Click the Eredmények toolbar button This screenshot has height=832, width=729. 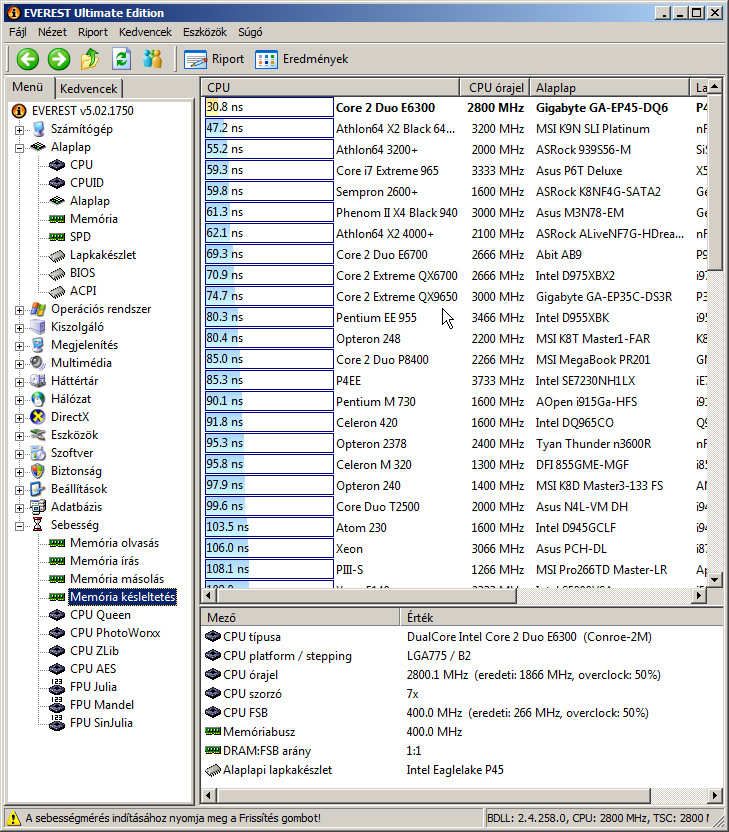pos(302,59)
